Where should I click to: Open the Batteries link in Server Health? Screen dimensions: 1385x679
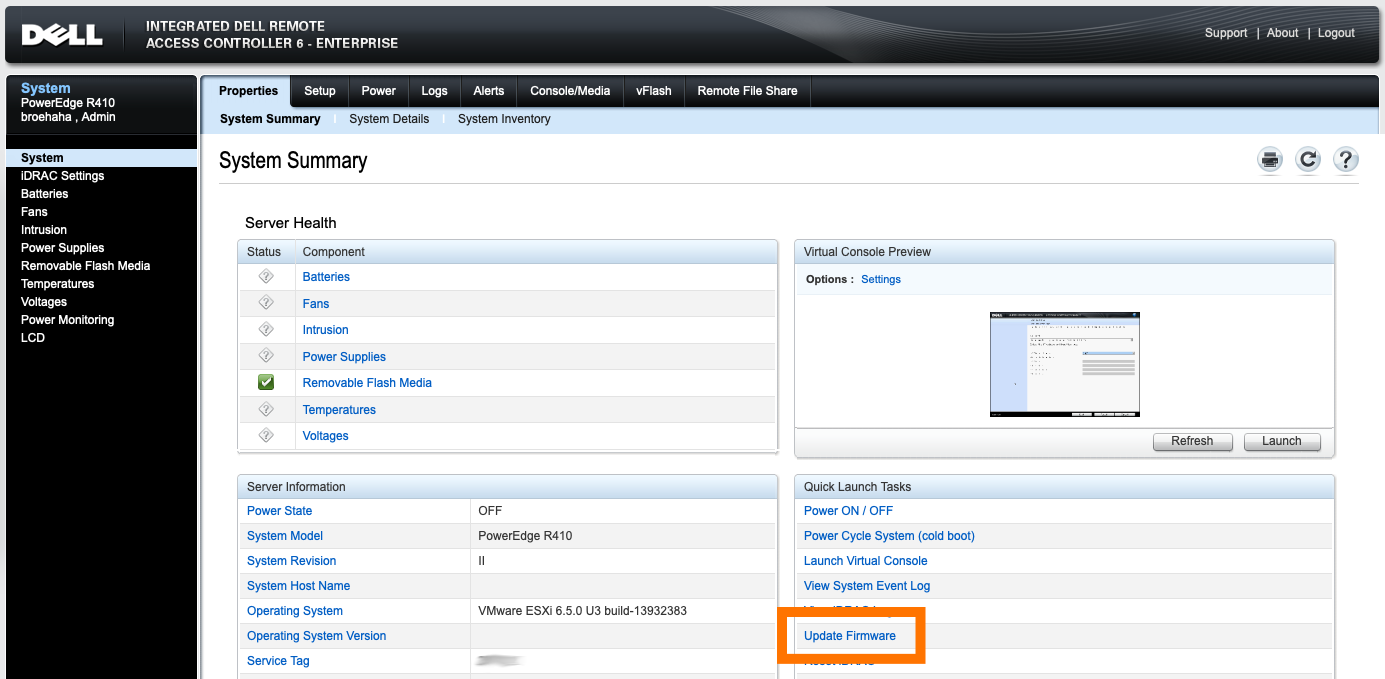(x=326, y=277)
